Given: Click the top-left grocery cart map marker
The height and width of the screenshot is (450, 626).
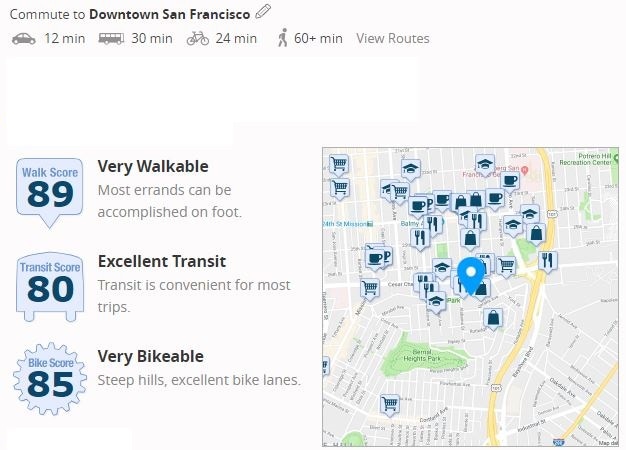Looking at the screenshot, I should [339, 164].
